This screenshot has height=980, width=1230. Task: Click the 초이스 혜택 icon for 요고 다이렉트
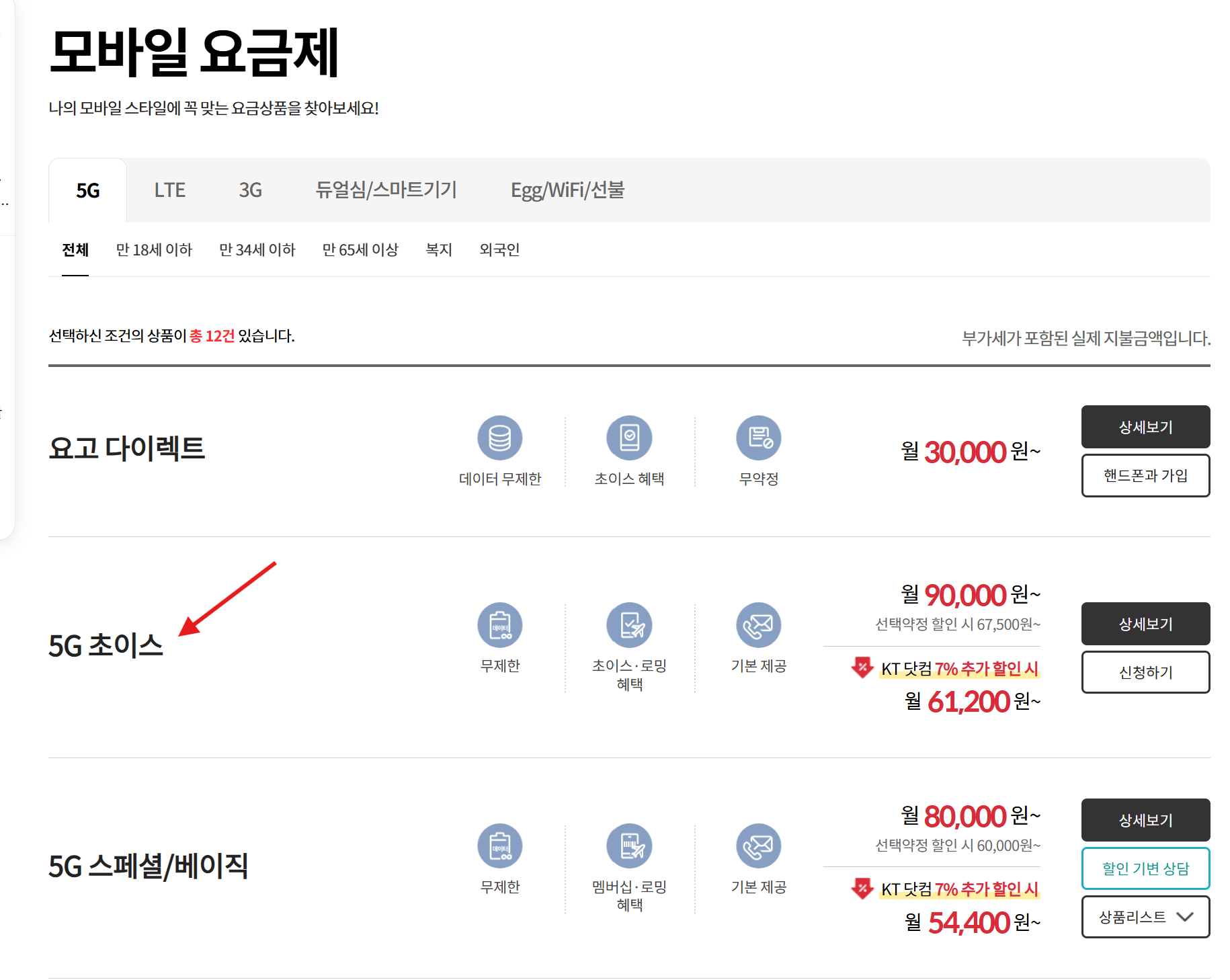[x=629, y=438]
